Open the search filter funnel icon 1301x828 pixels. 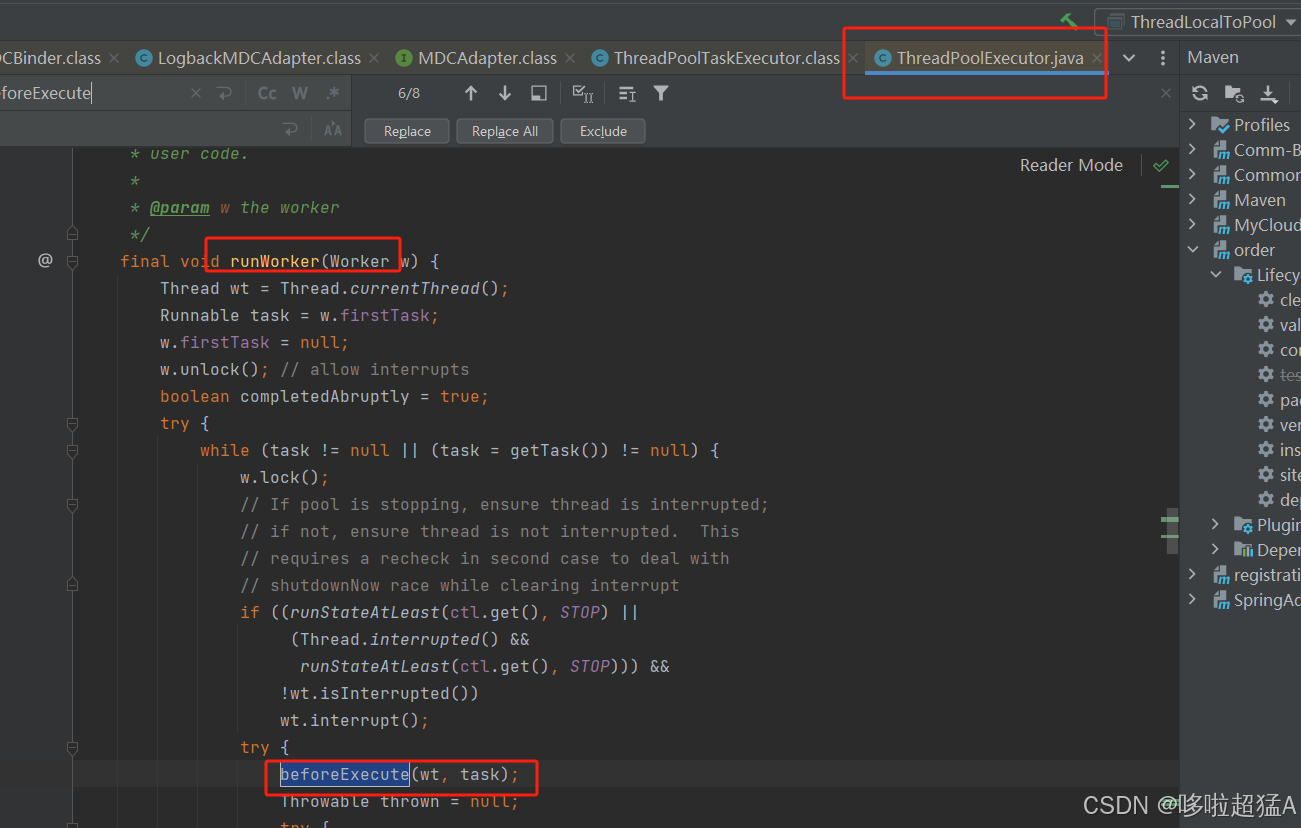(660, 92)
